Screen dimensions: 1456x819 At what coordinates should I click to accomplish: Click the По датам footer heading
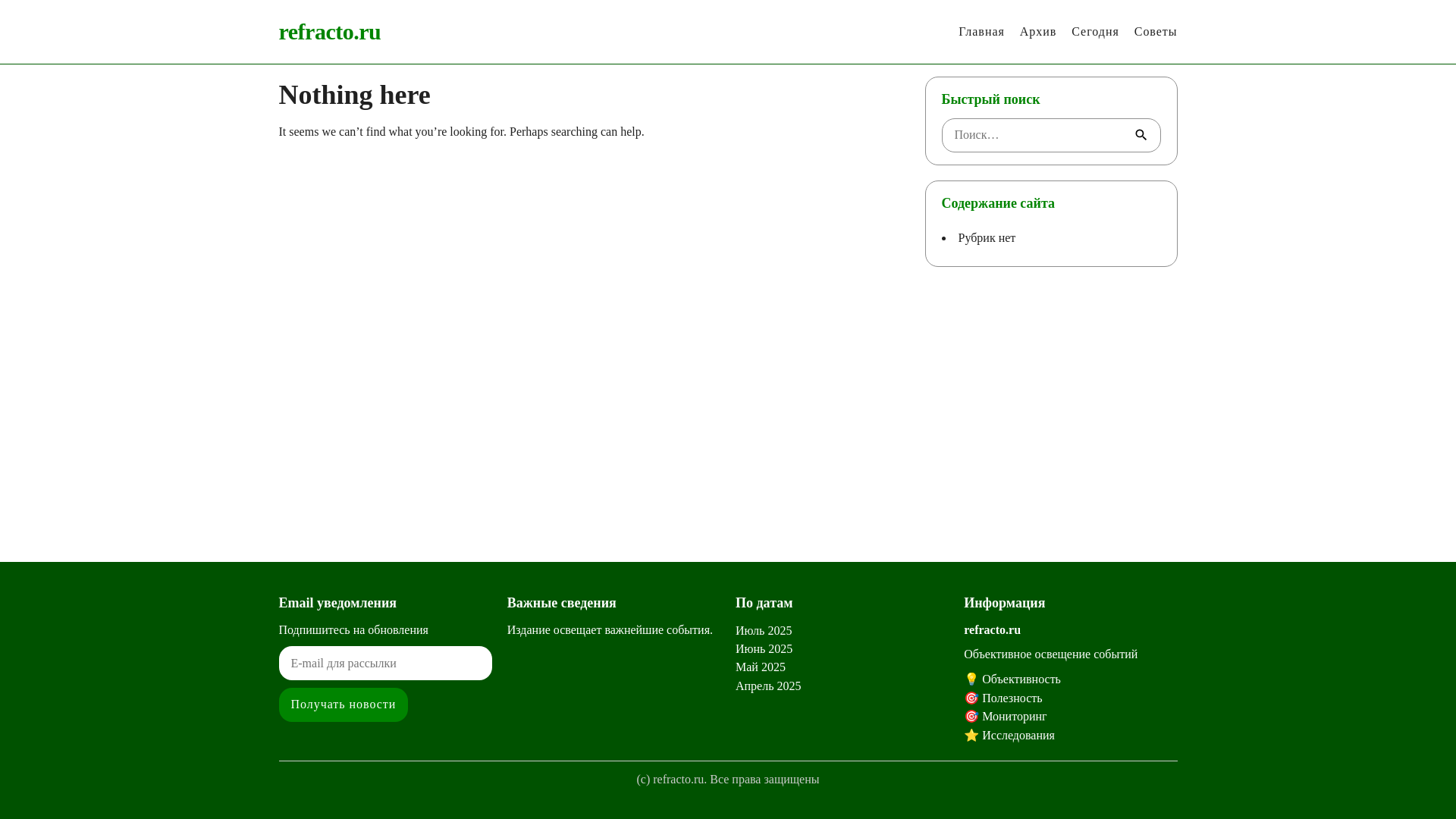coord(764,603)
